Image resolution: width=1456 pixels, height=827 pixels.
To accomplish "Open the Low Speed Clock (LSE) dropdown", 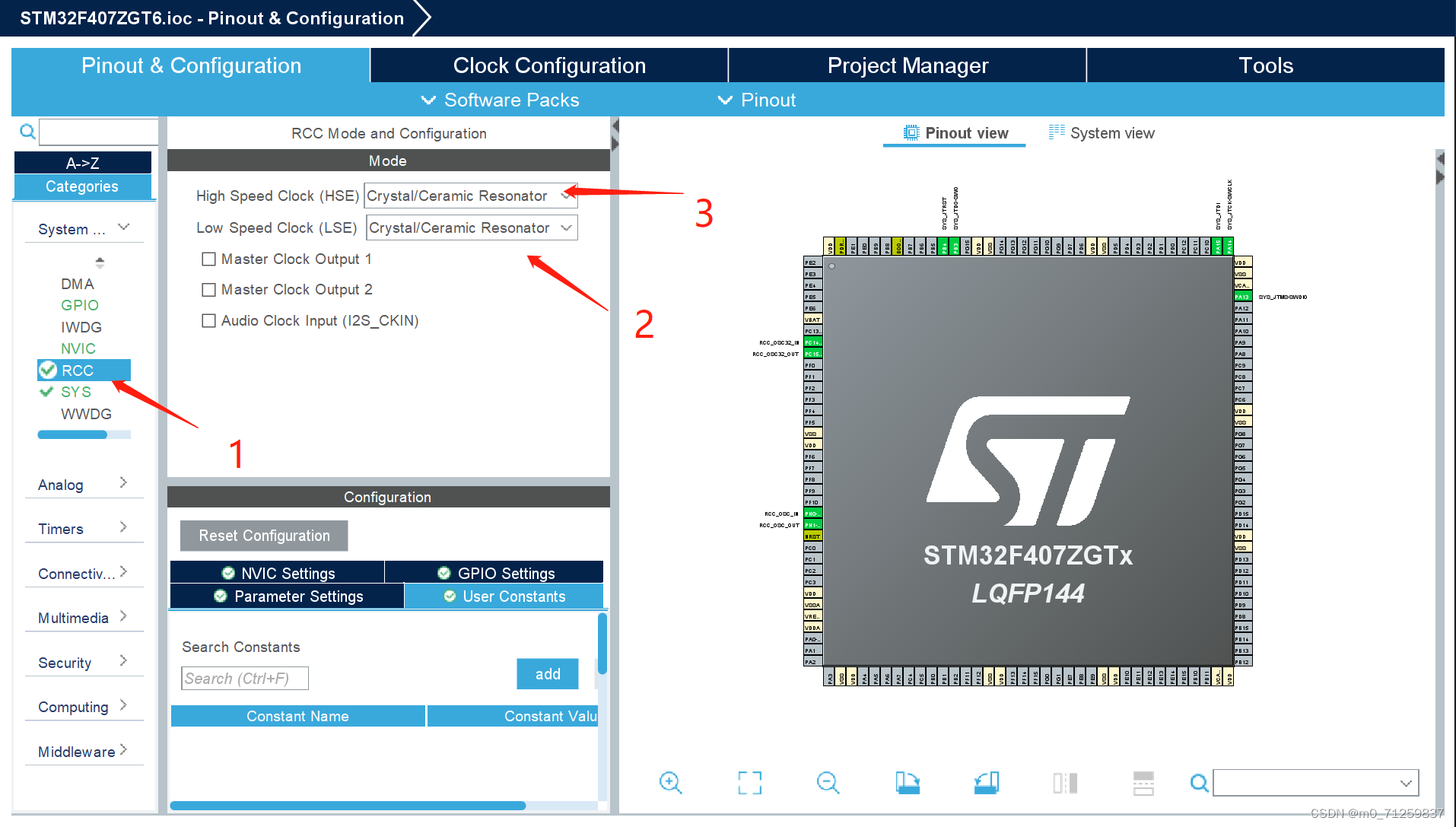I will (x=566, y=227).
